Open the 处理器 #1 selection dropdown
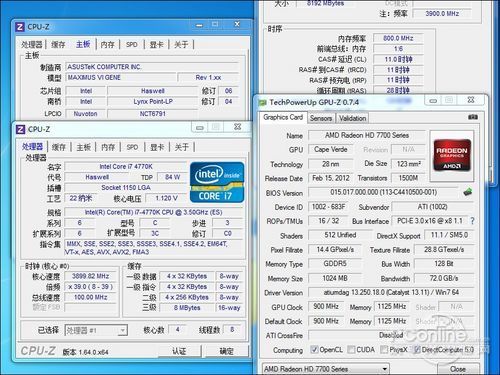Viewport: 500px width, 375px height. pos(96,330)
